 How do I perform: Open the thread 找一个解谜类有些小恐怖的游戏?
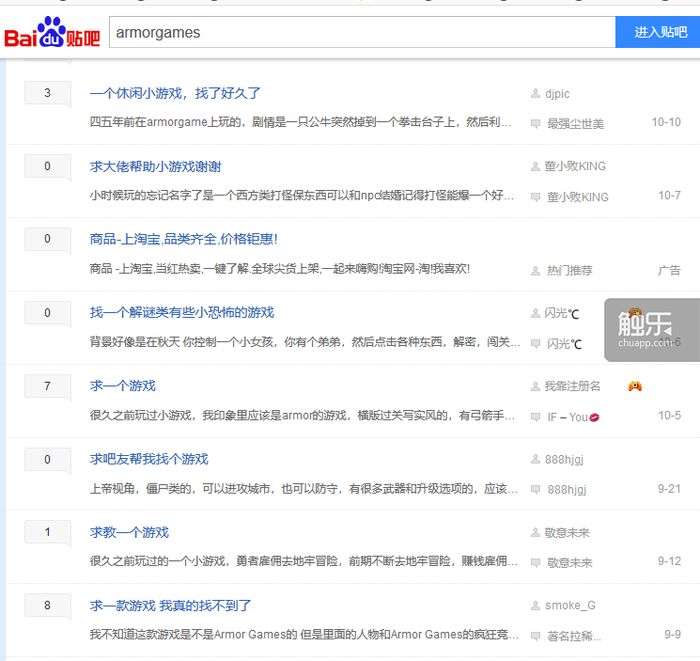(182, 312)
